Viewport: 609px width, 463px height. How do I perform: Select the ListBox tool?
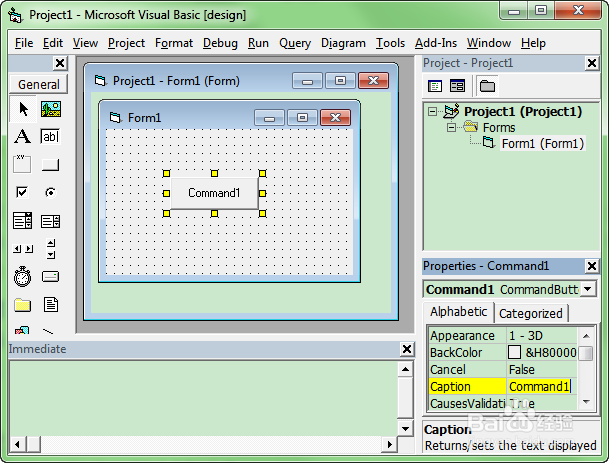click(50, 221)
